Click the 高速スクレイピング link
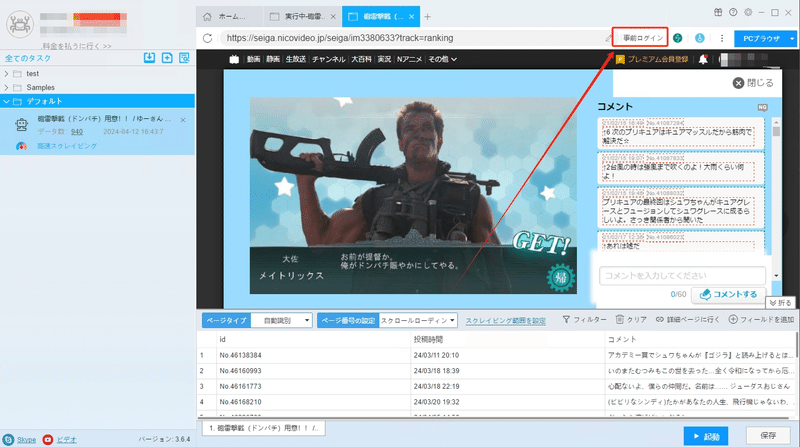Screen dimensions: 800x447 click(67, 146)
